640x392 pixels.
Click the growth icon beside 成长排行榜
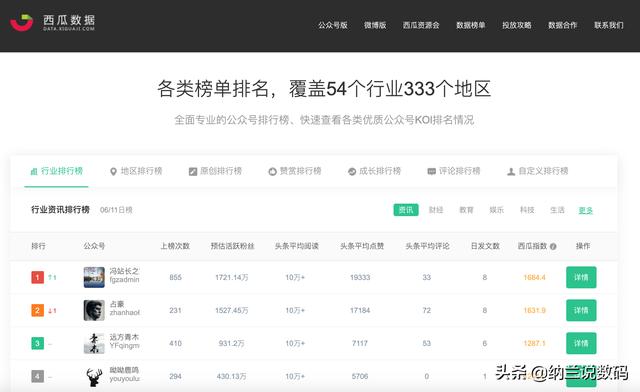352,172
